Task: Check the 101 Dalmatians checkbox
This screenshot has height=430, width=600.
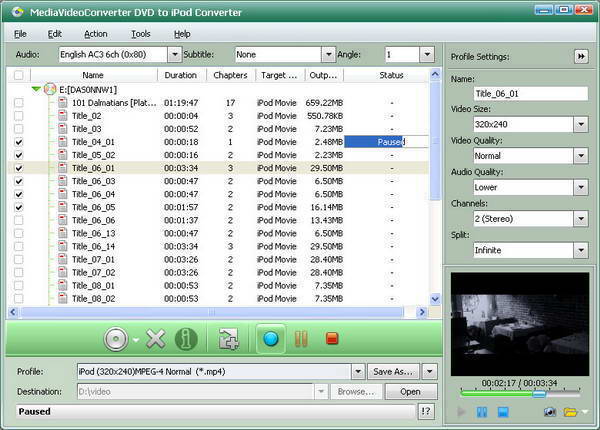Action: (18, 103)
